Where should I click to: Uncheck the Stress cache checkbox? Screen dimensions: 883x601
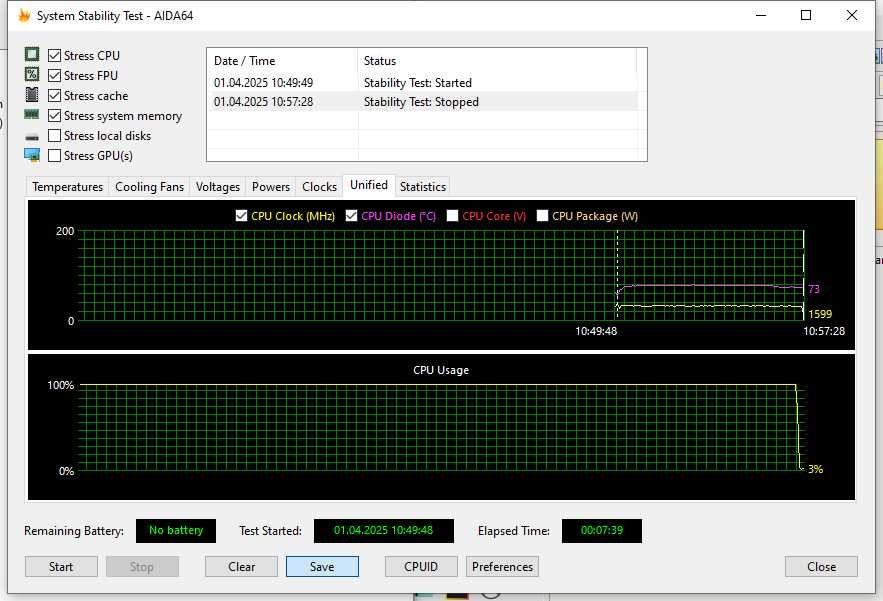point(55,96)
